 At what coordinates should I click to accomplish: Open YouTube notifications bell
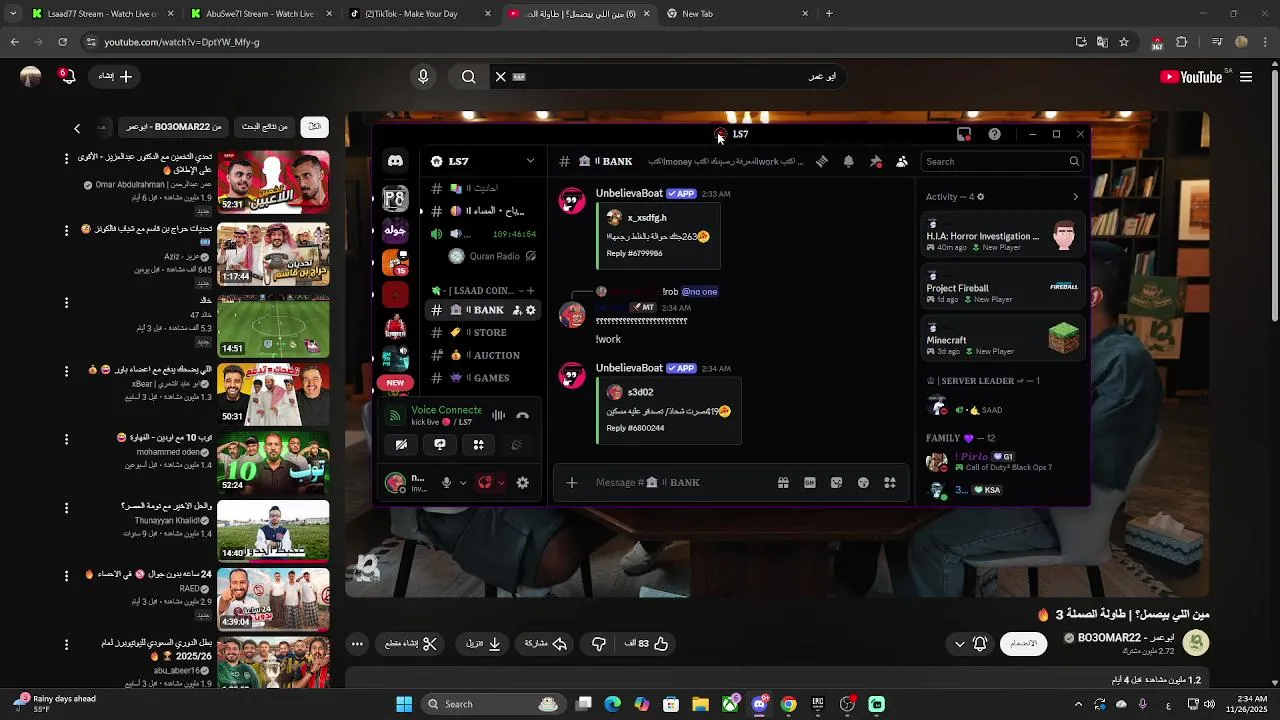point(67,76)
